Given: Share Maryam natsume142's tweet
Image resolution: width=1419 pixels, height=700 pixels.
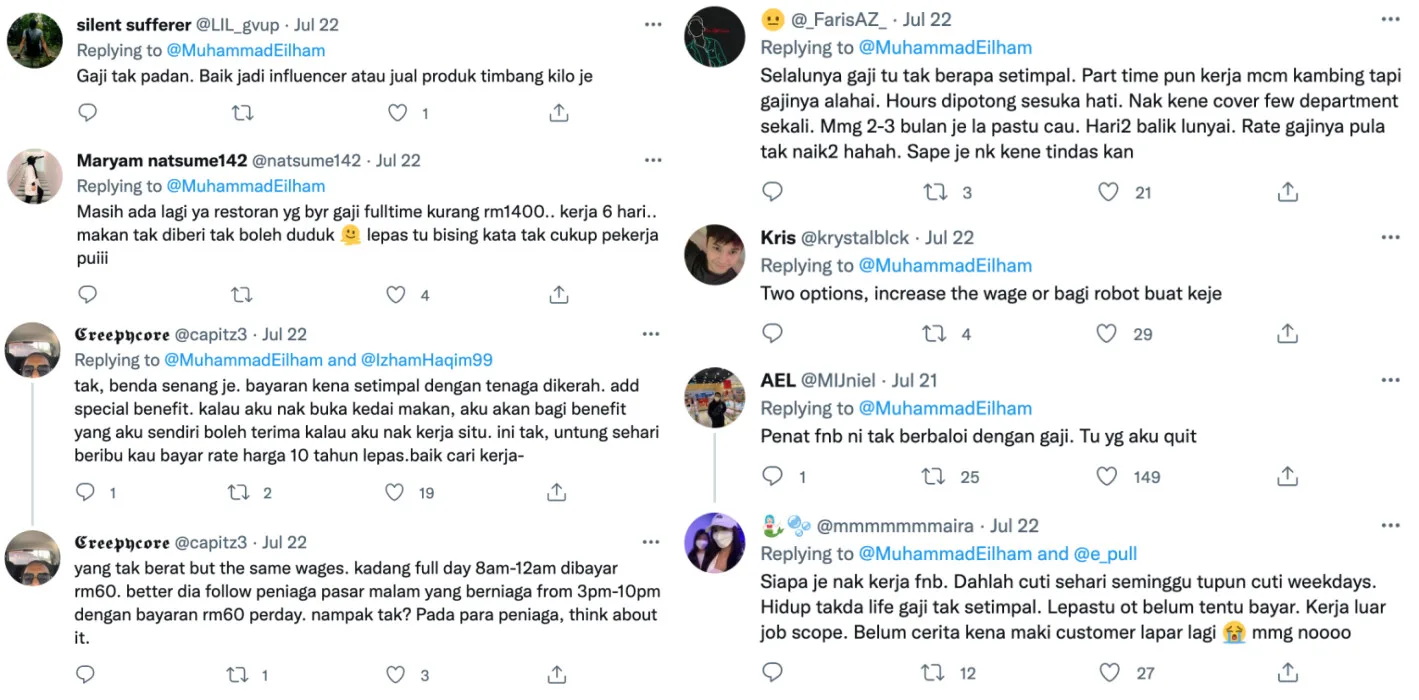Looking at the screenshot, I should (558, 294).
